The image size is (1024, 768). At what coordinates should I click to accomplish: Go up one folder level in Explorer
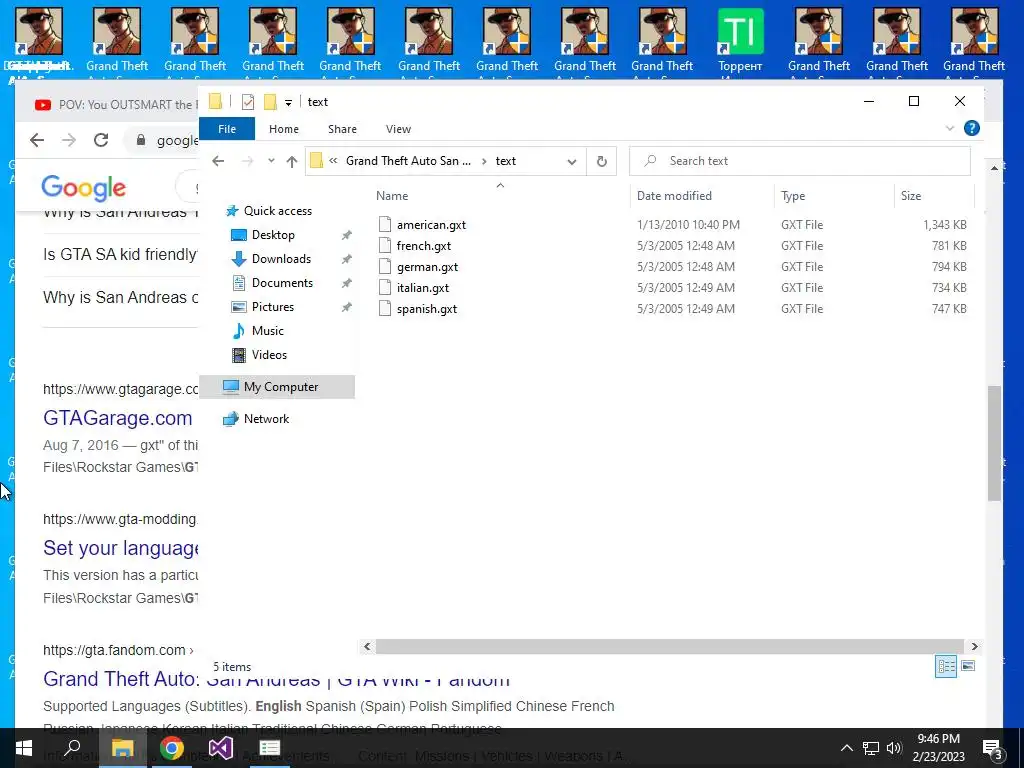click(x=292, y=161)
